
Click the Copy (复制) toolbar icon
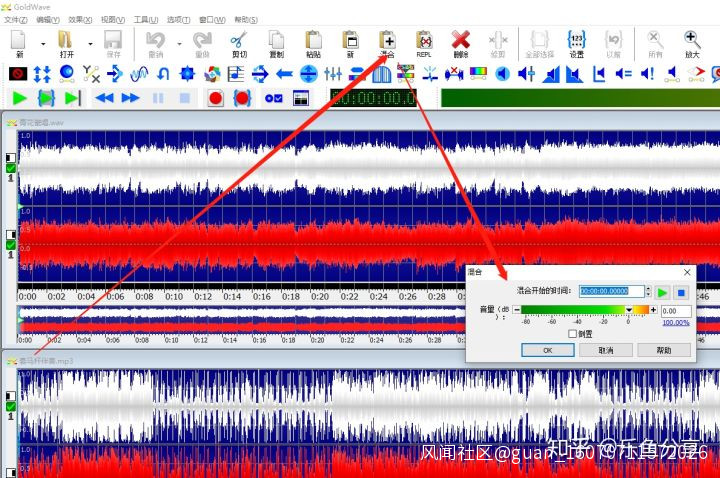click(x=276, y=43)
